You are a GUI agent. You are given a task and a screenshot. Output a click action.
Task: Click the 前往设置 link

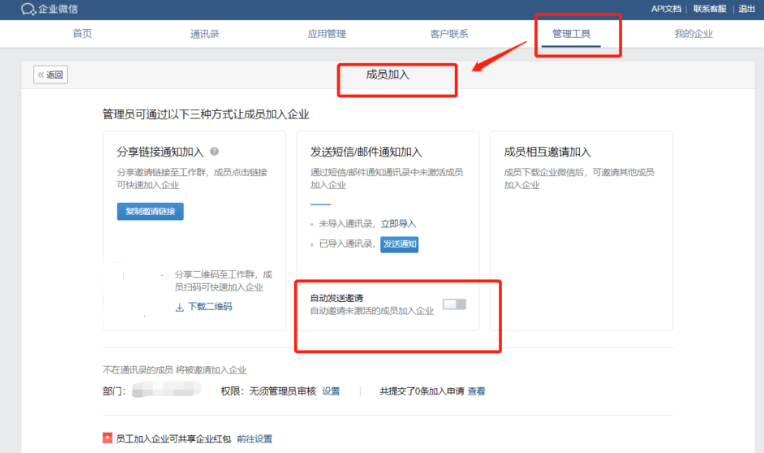coord(254,438)
